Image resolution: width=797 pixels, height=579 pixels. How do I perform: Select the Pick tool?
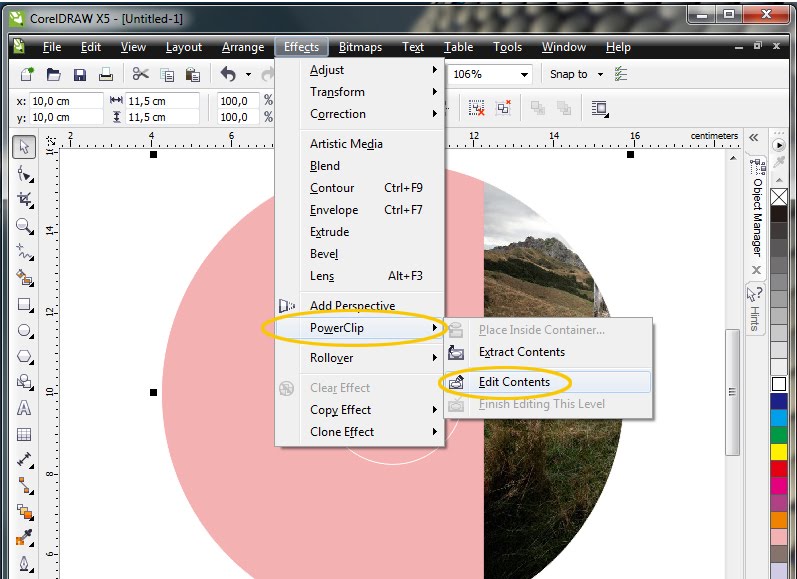click(x=24, y=147)
